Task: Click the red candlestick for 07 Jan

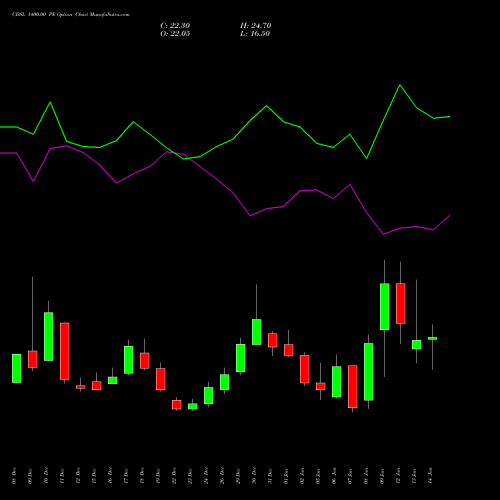Action: [x=353, y=387]
